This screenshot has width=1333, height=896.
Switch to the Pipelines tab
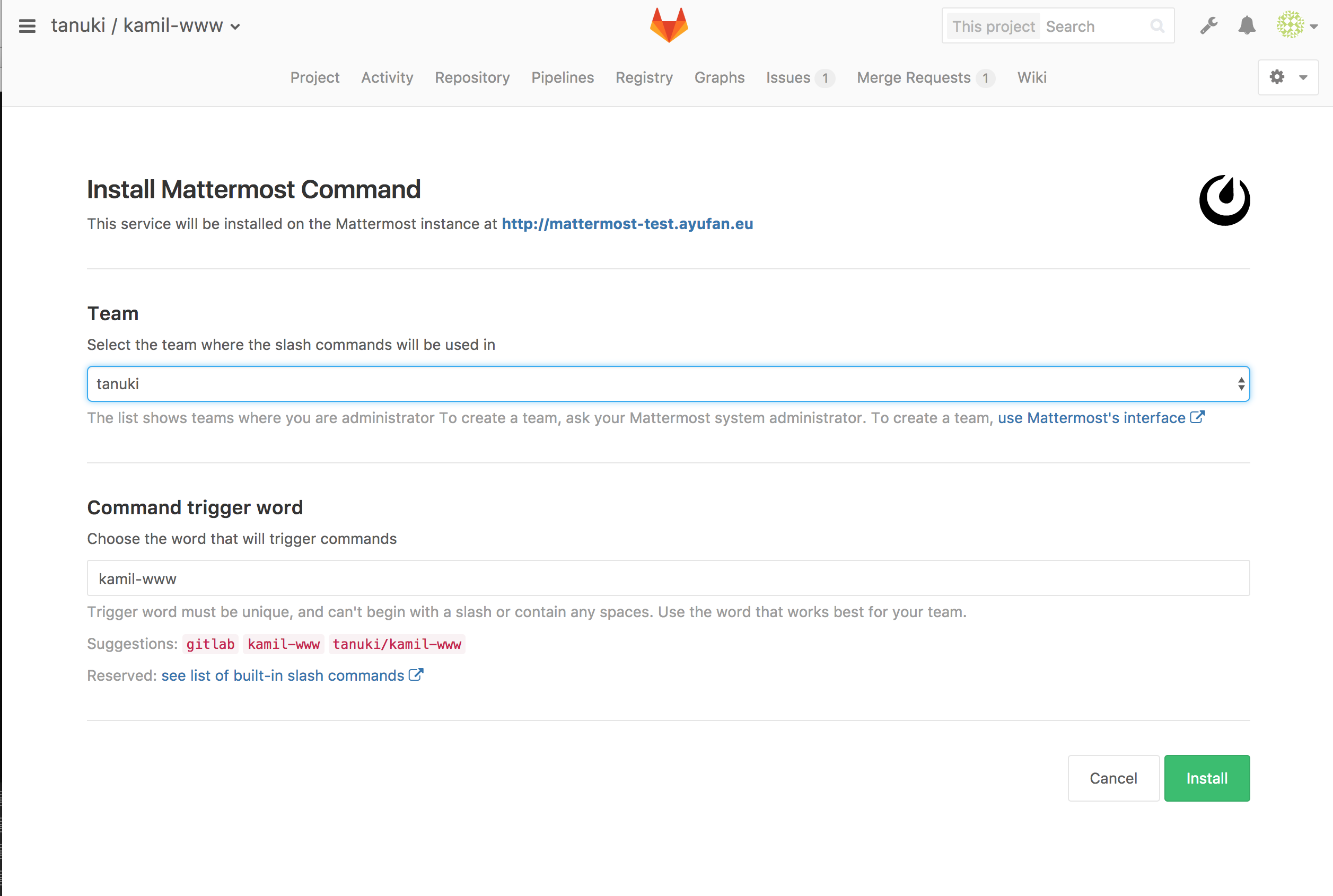563,77
